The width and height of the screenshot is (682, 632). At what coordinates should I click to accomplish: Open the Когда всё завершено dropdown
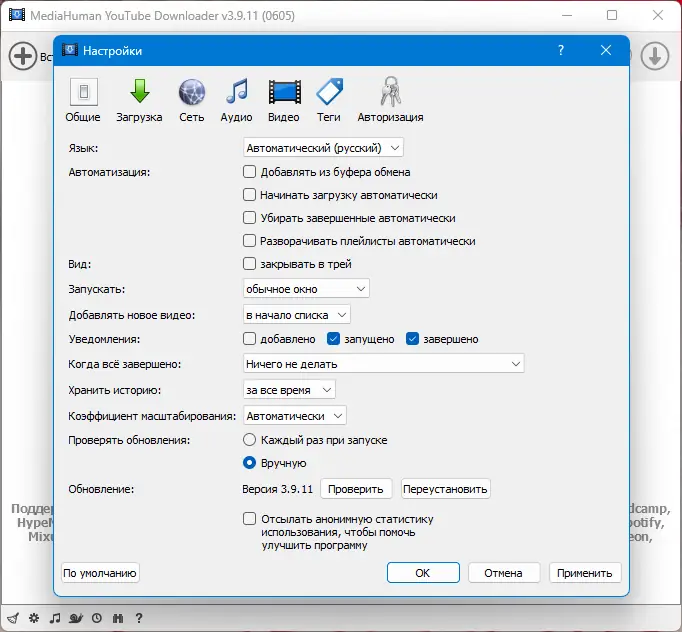pyautogui.click(x=384, y=363)
